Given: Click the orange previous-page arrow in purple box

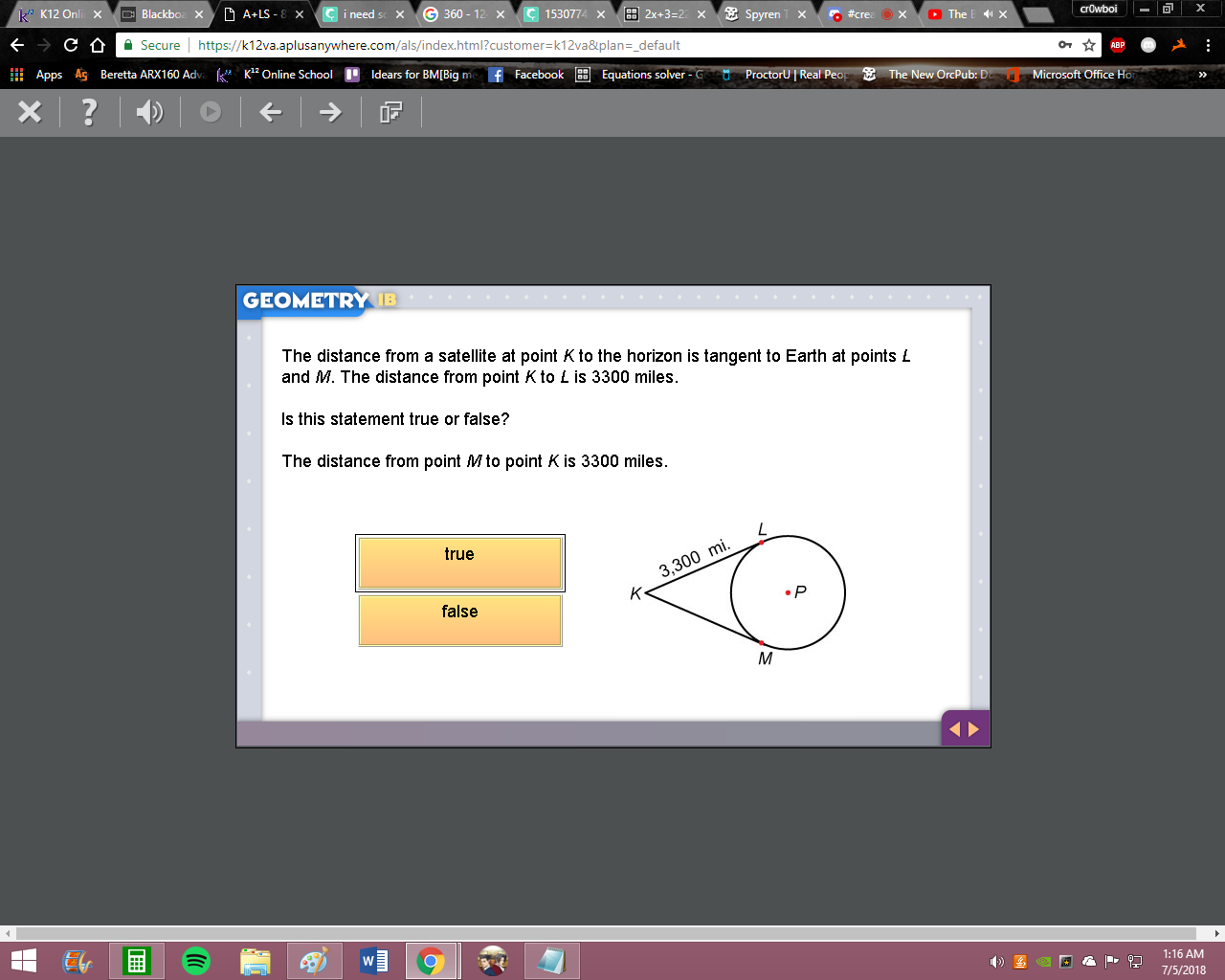Looking at the screenshot, I should click(954, 729).
